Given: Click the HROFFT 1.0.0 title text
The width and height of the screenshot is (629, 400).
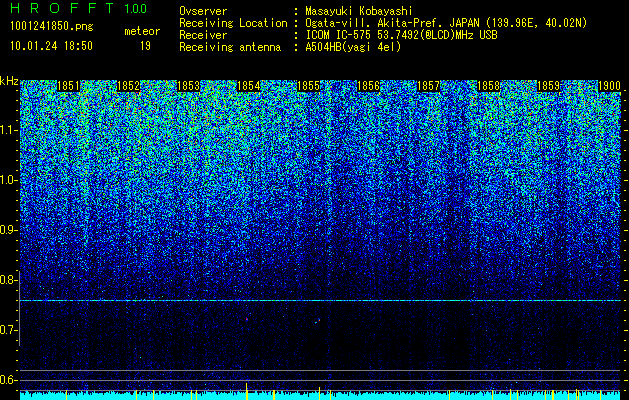Looking at the screenshot, I should tap(79, 8).
